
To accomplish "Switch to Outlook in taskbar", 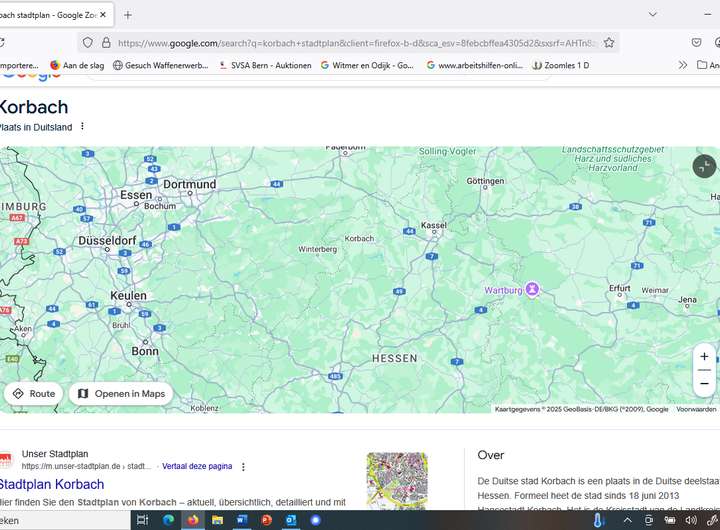I will (x=291, y=520).
